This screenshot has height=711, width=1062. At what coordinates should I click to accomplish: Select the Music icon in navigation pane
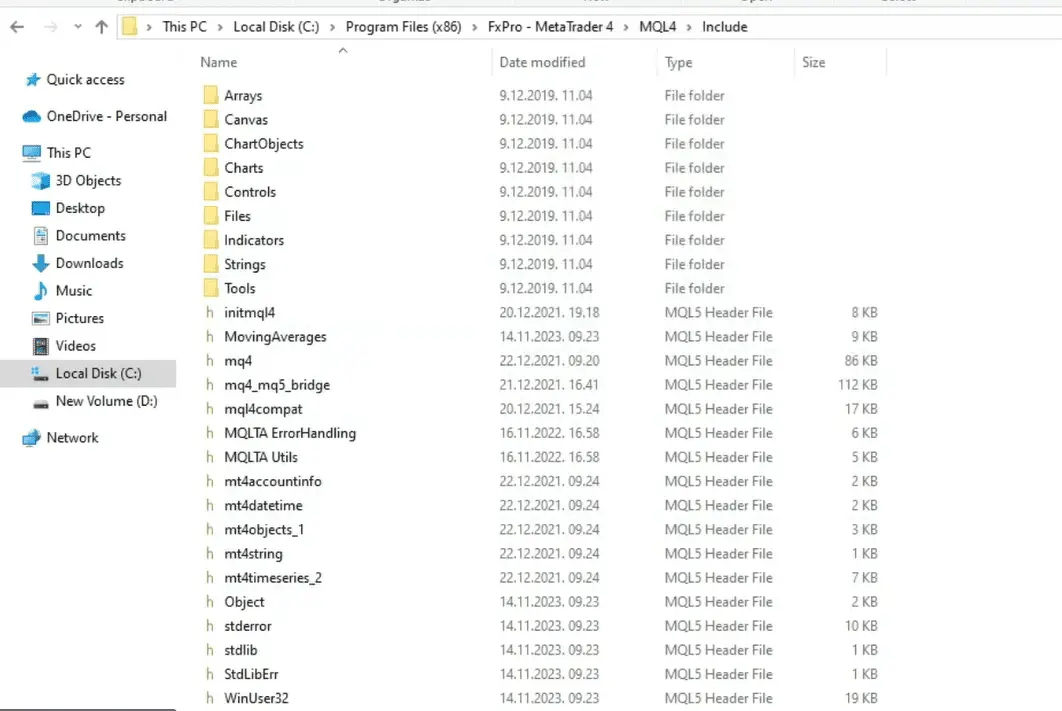(x=41, y=291)
